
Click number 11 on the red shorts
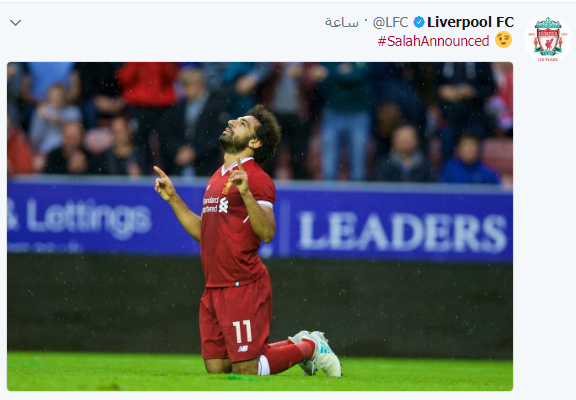(x=242, y=331)
